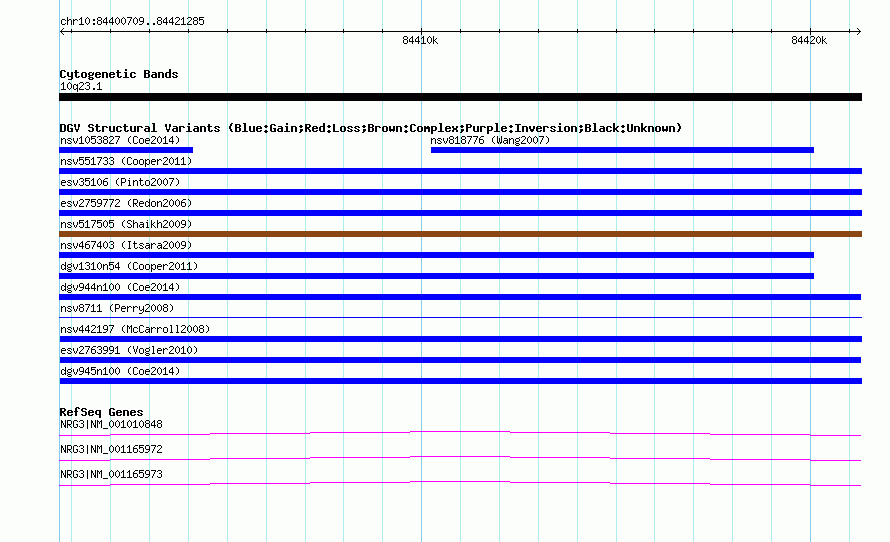The height and width of the screenshot is (542, 890).
Task: Click the thin blue nsv8711 variant line
Action: click(460, 318)
